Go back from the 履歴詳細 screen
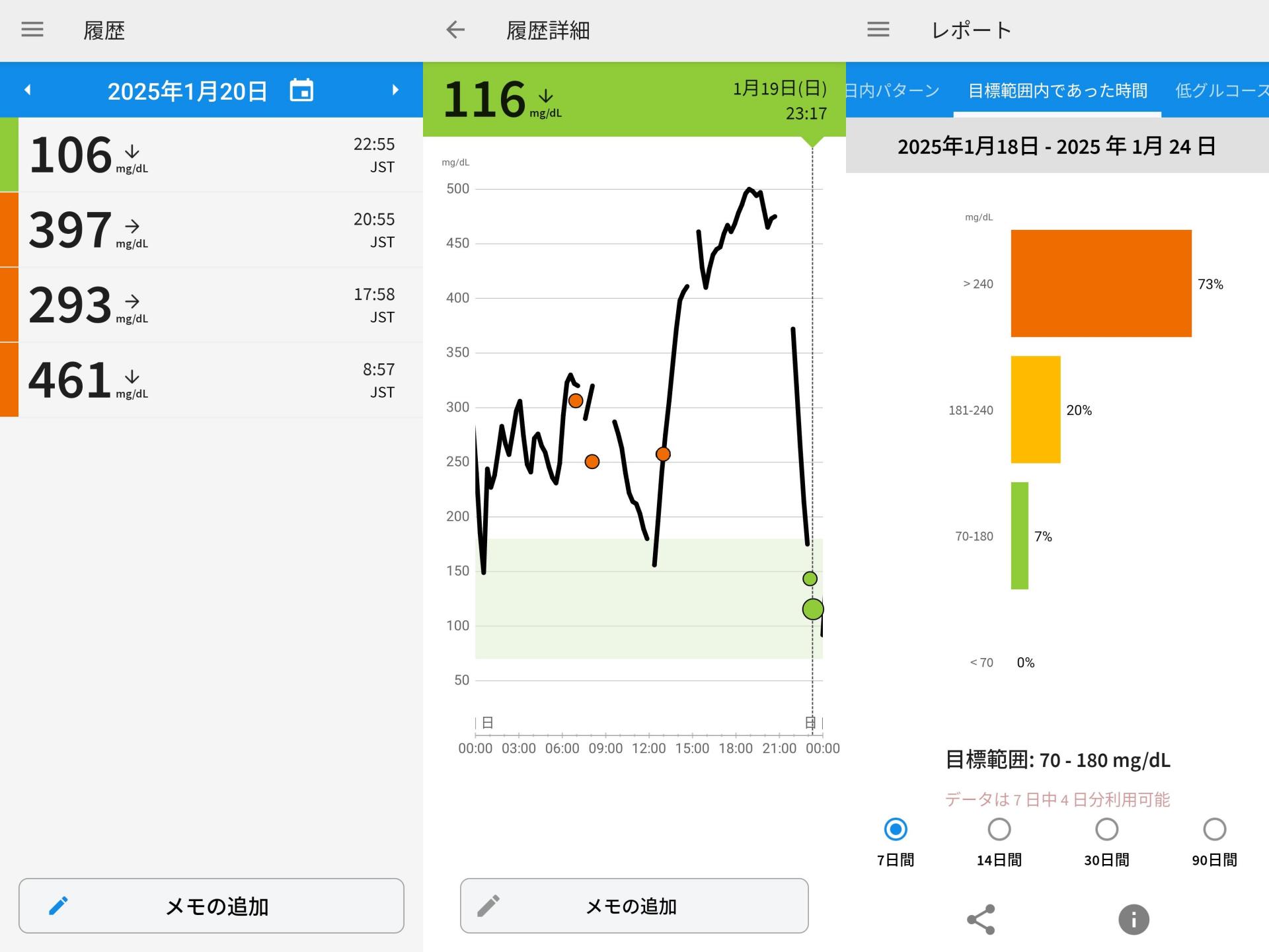Viewport: 1269px width, 952px height. [455, 30]
